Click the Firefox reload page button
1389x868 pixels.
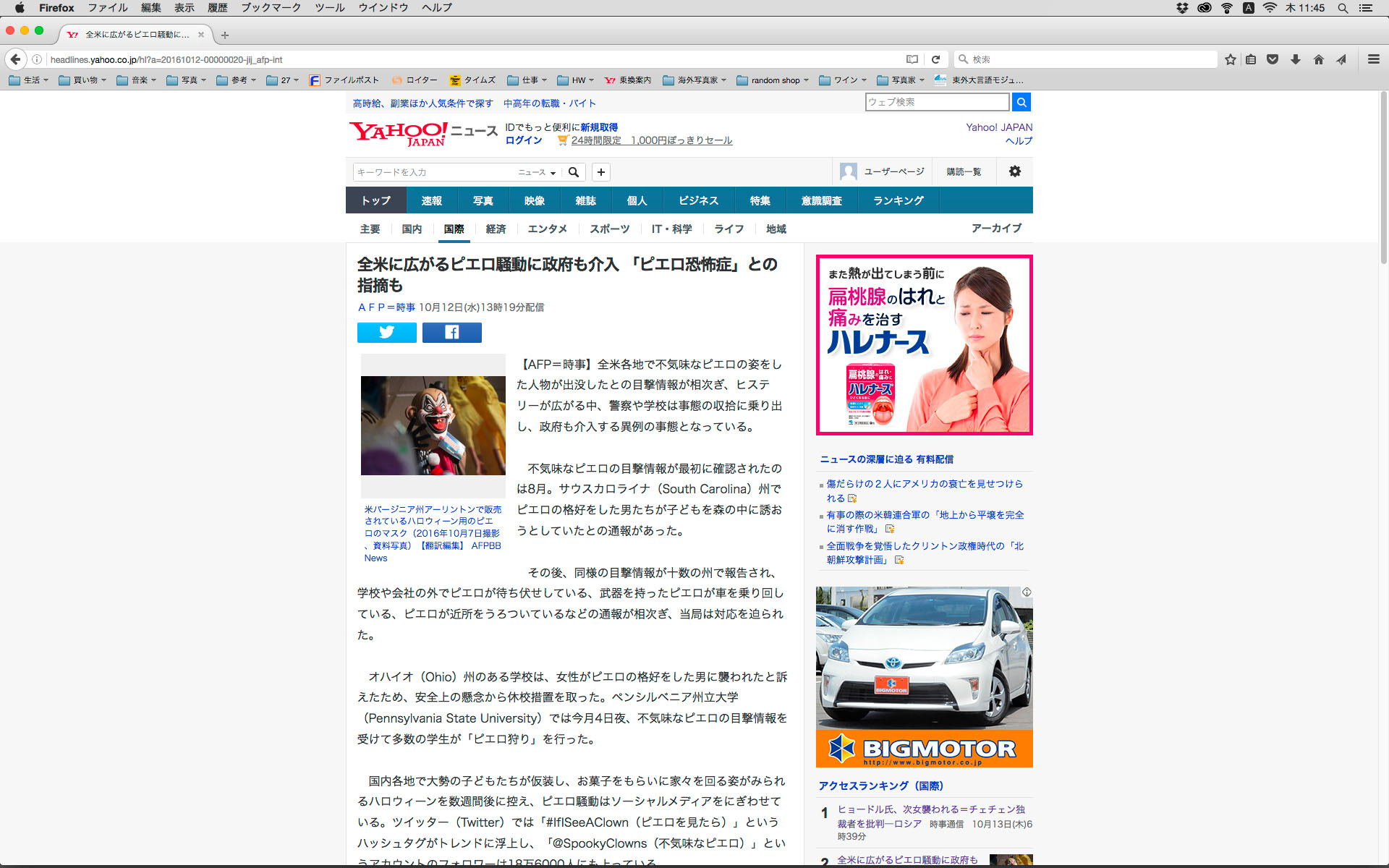[x=935, y=59]
